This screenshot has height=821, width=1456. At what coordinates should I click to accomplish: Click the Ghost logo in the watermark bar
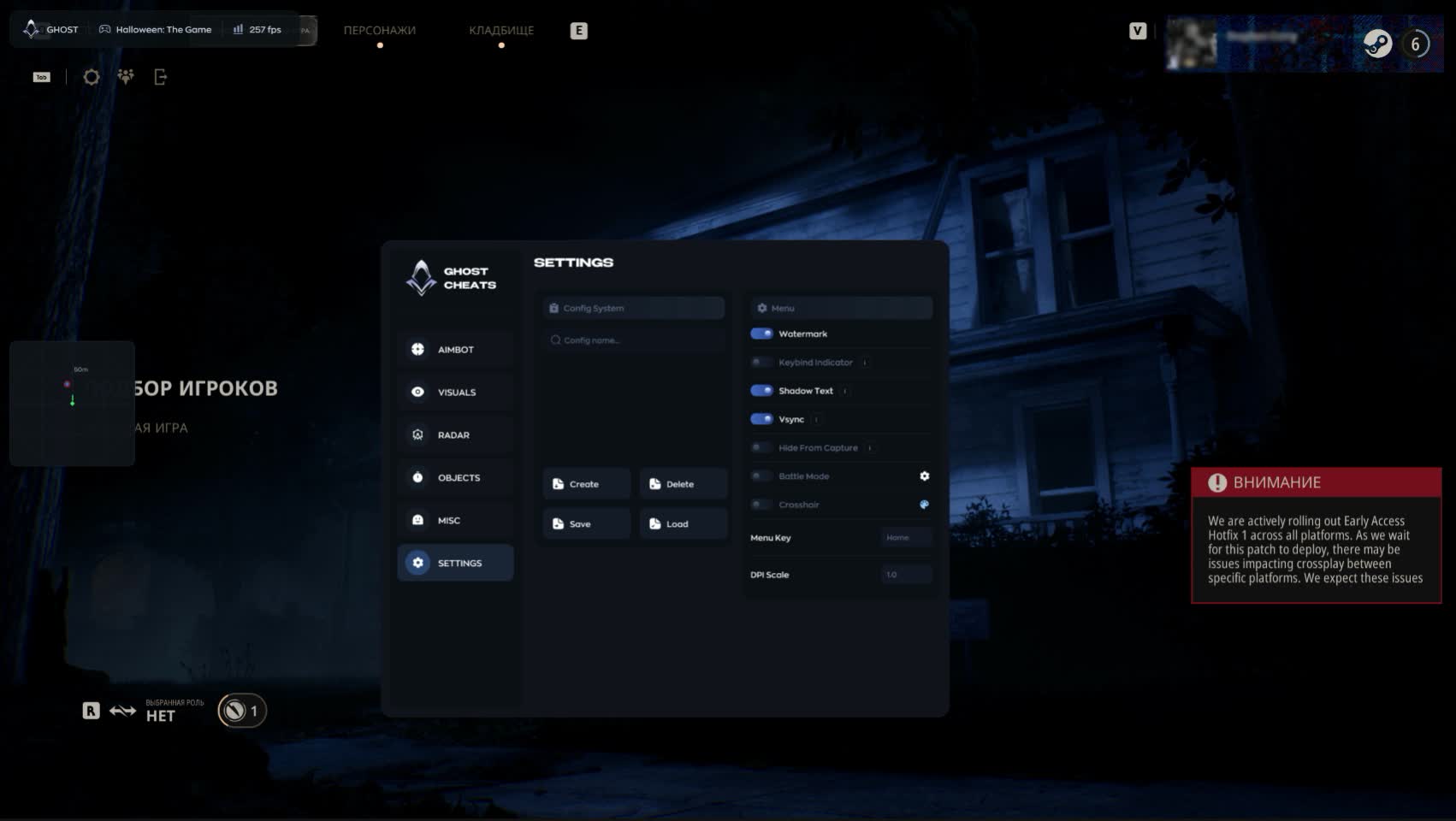click(x=32, y=29)
